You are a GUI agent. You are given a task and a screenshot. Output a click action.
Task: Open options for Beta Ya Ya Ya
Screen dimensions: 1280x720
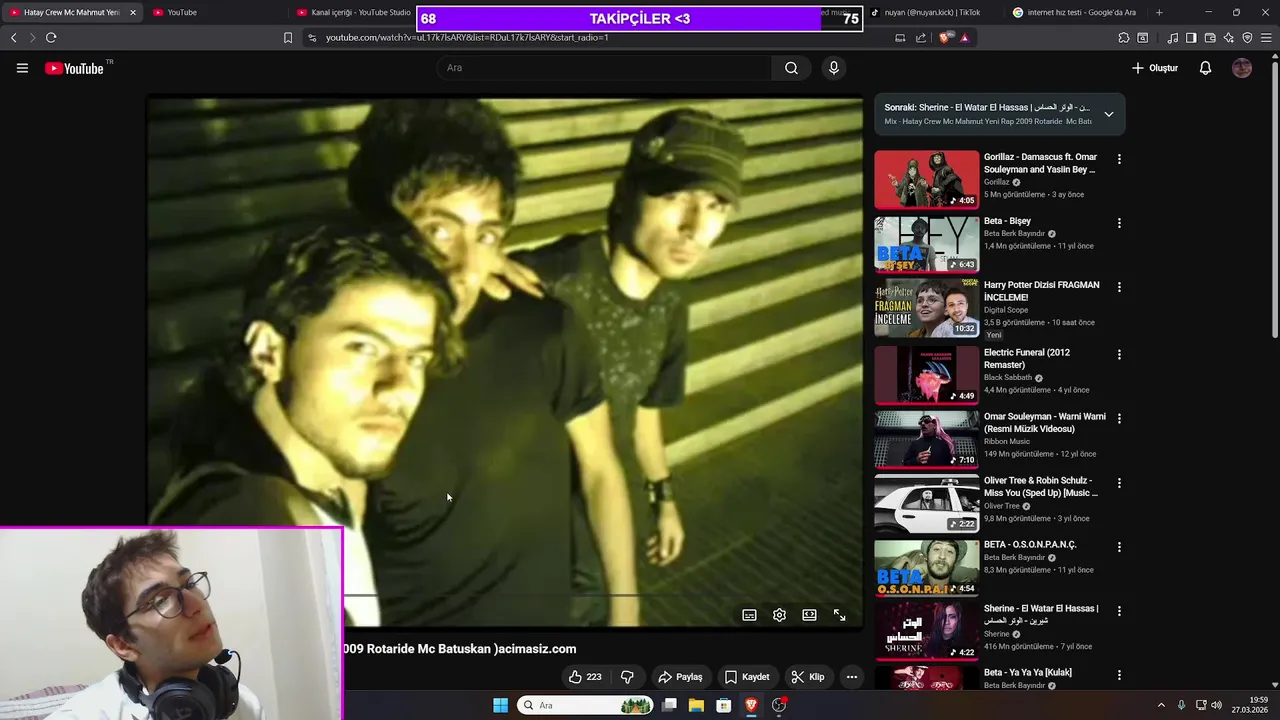click(1119, 675)
